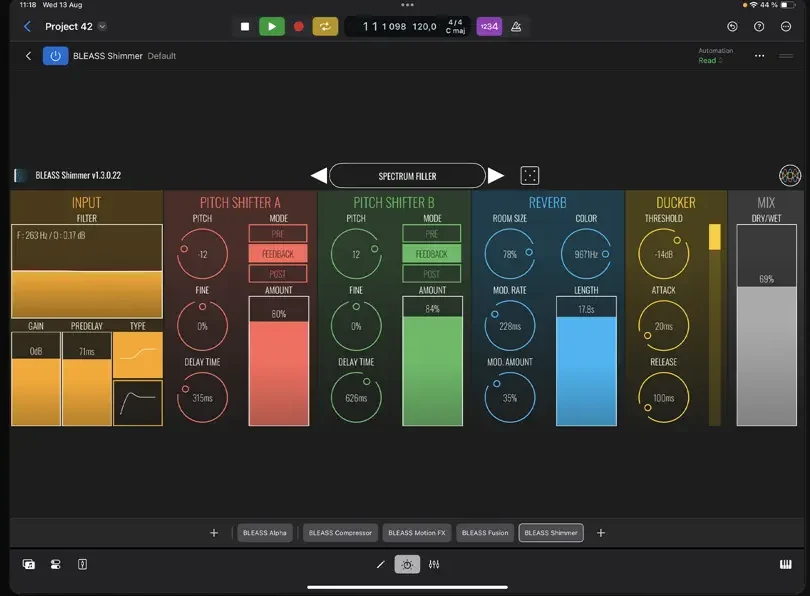Select the previous preset arrow

pos(319,176)
